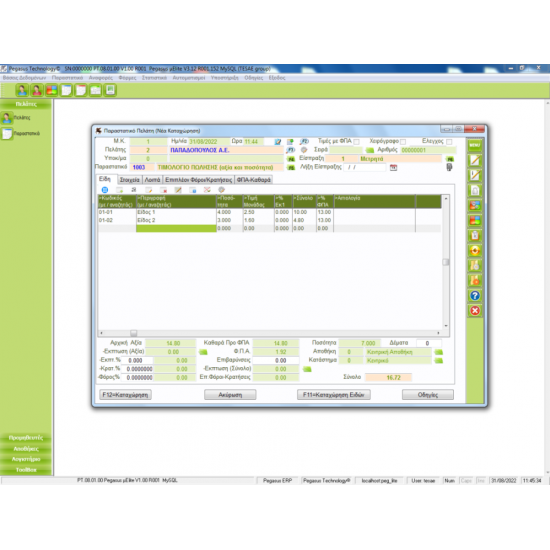
Task: Open first customer icon in main toolbar
Action: click(x=22, y=90)
